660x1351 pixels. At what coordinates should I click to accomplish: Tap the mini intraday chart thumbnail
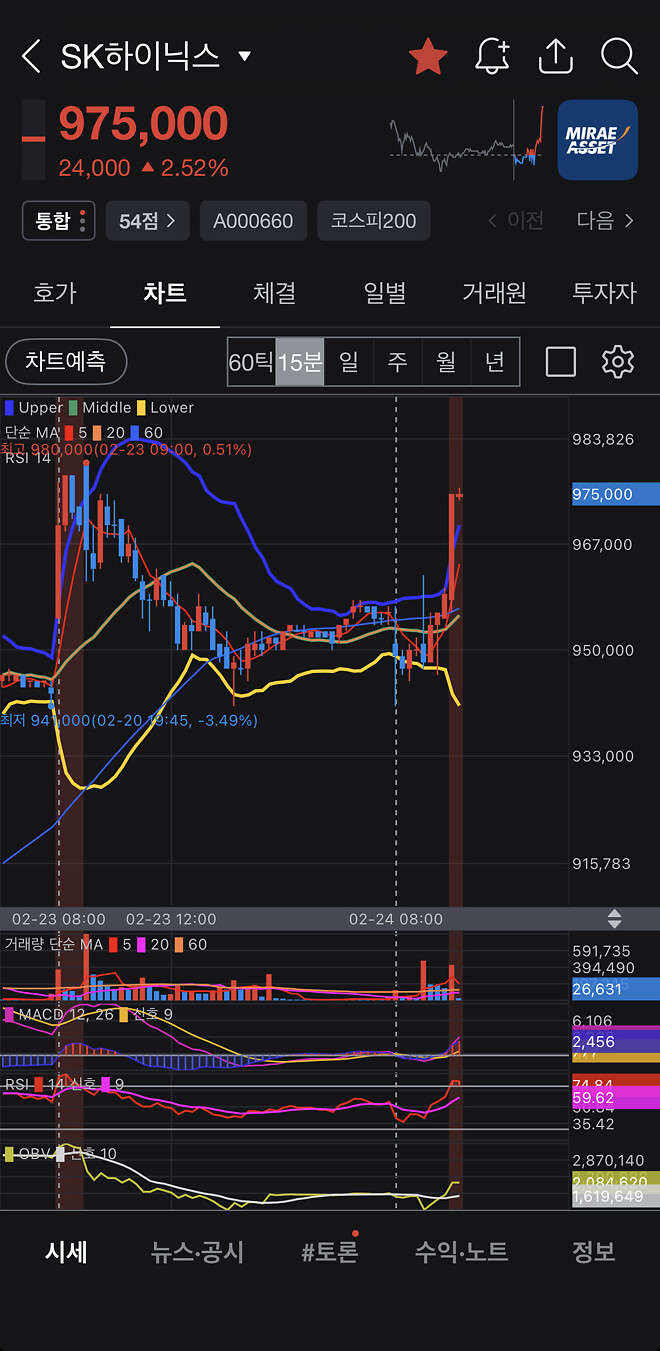pos(466,140)
